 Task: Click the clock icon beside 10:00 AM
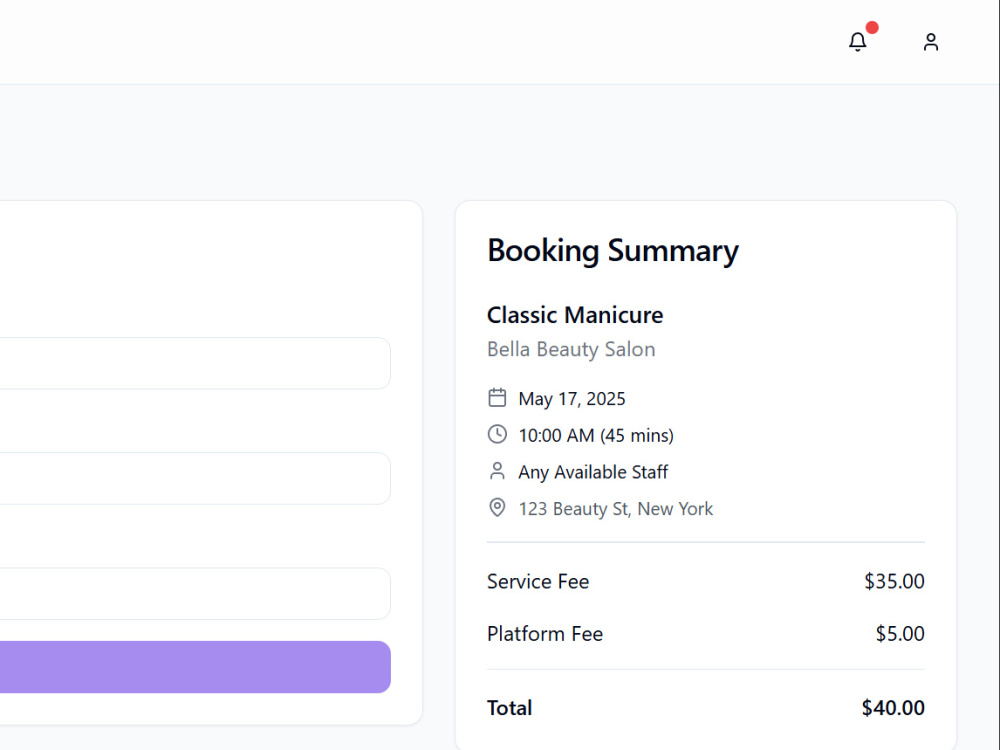(x=497, y=434)
